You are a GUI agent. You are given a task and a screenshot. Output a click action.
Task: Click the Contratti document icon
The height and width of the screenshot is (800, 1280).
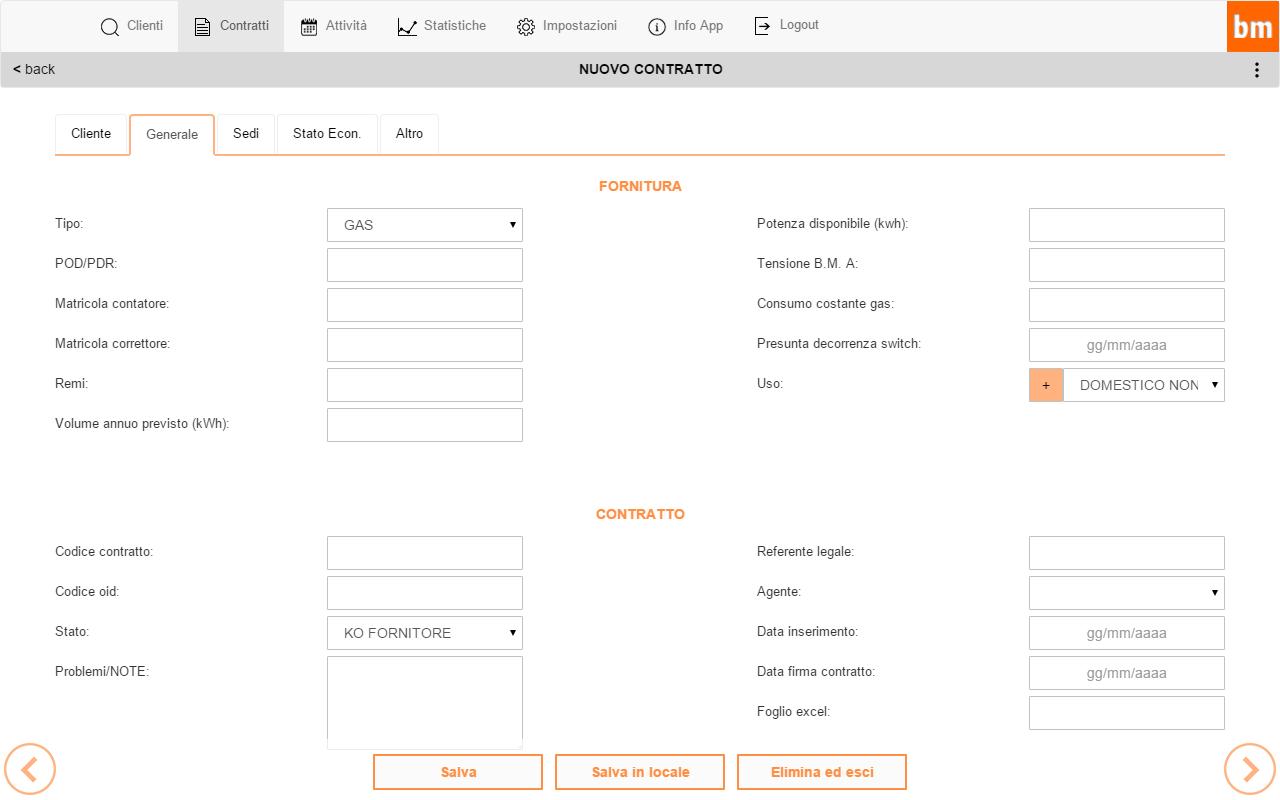203,27
